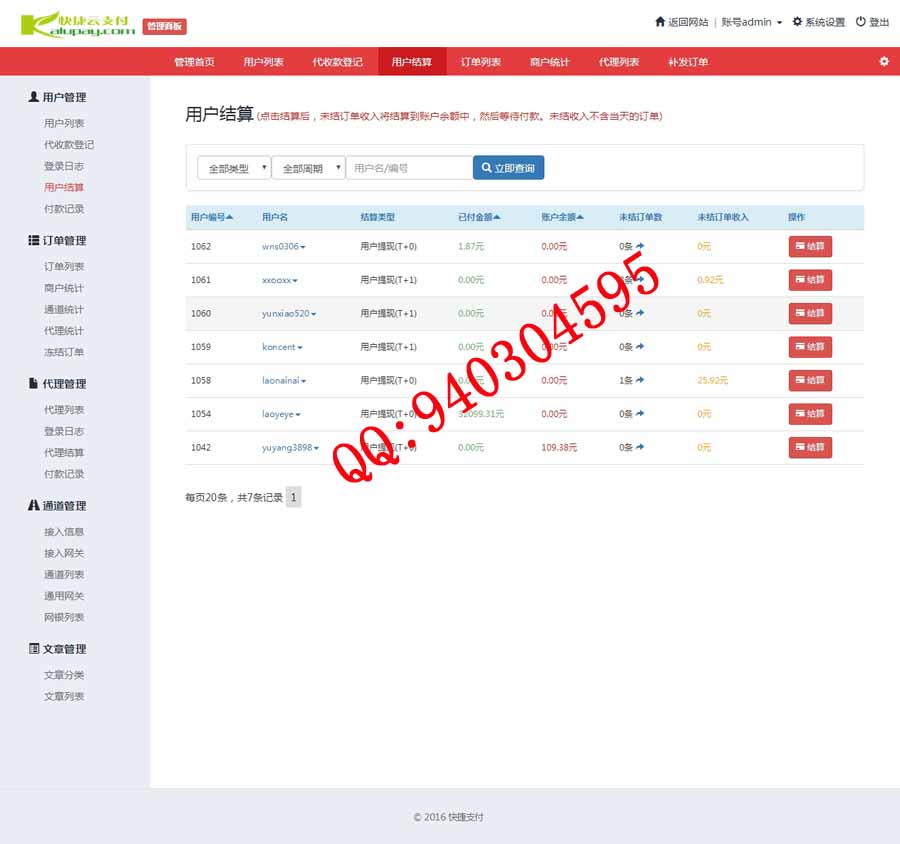Open 付款记录 under 用户管理 sidebar
The width and height of the screenshot is (900, 844).
[64, 209]
